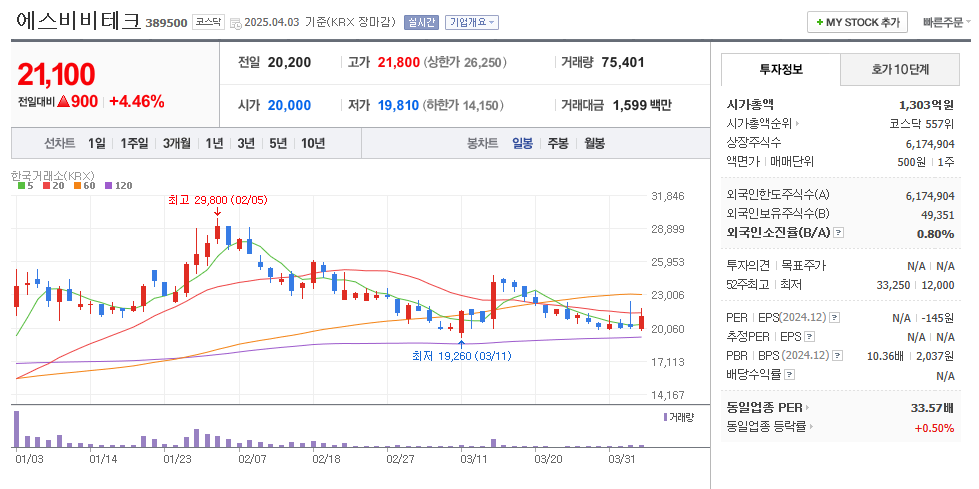
Task: Click the 전일 value 20,200
Action: (x=289, y=62)
